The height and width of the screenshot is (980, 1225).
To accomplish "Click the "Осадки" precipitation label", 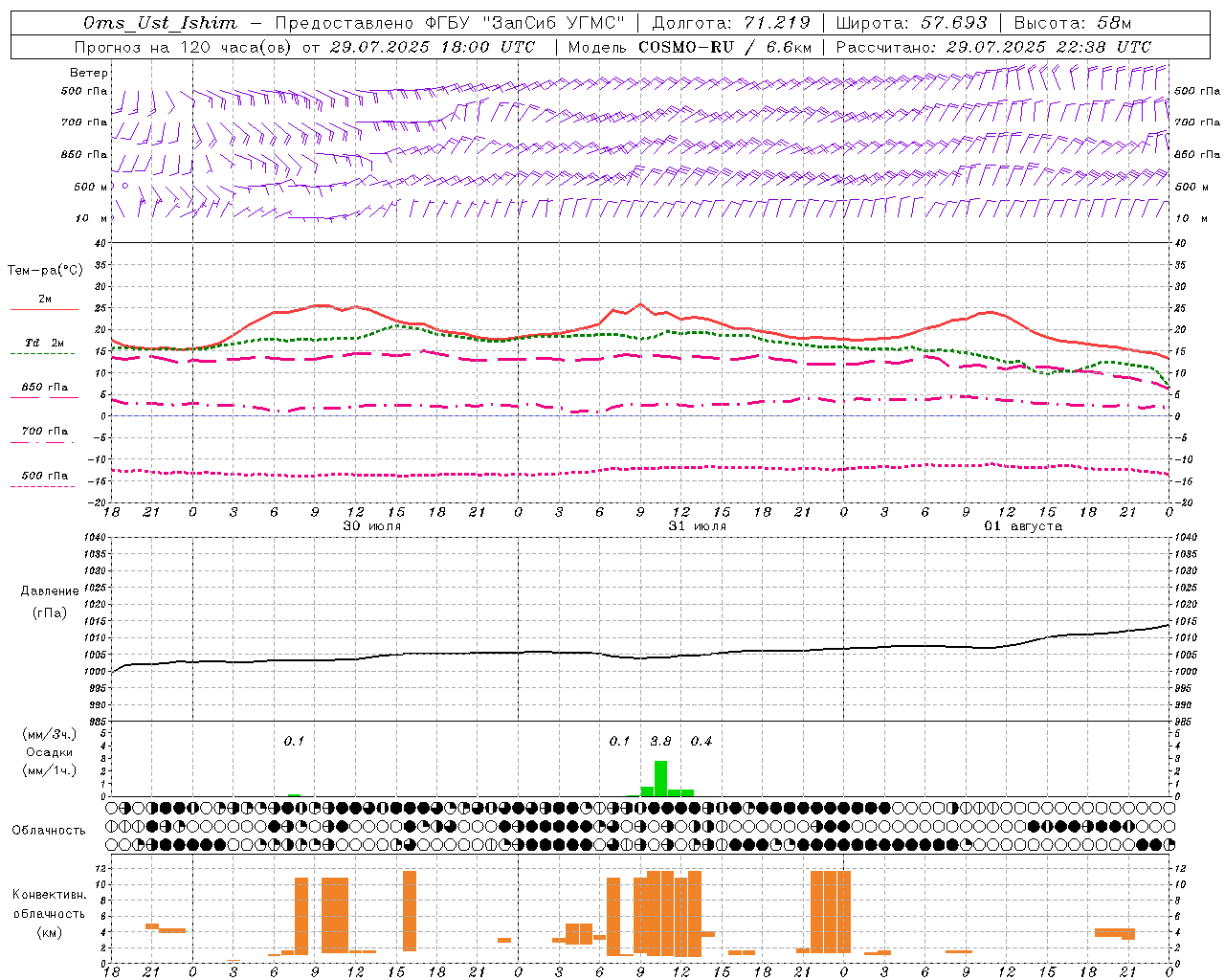I will tap(50, 752).
